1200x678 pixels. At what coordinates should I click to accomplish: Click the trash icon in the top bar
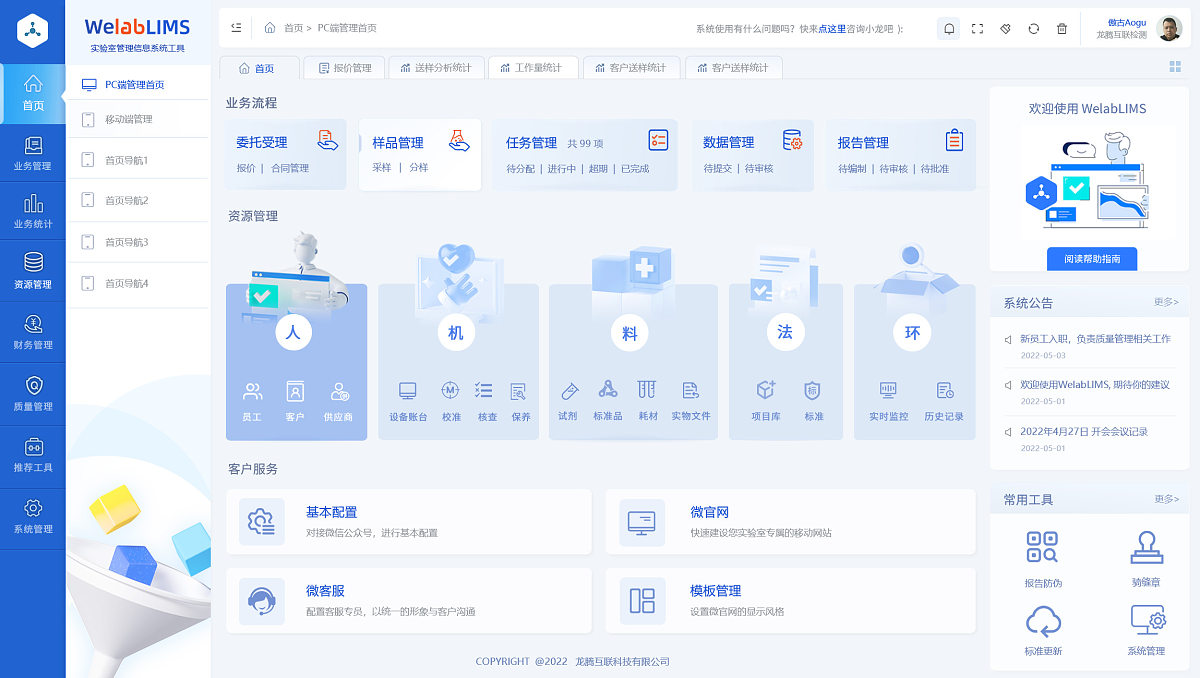pos(1061,29)
